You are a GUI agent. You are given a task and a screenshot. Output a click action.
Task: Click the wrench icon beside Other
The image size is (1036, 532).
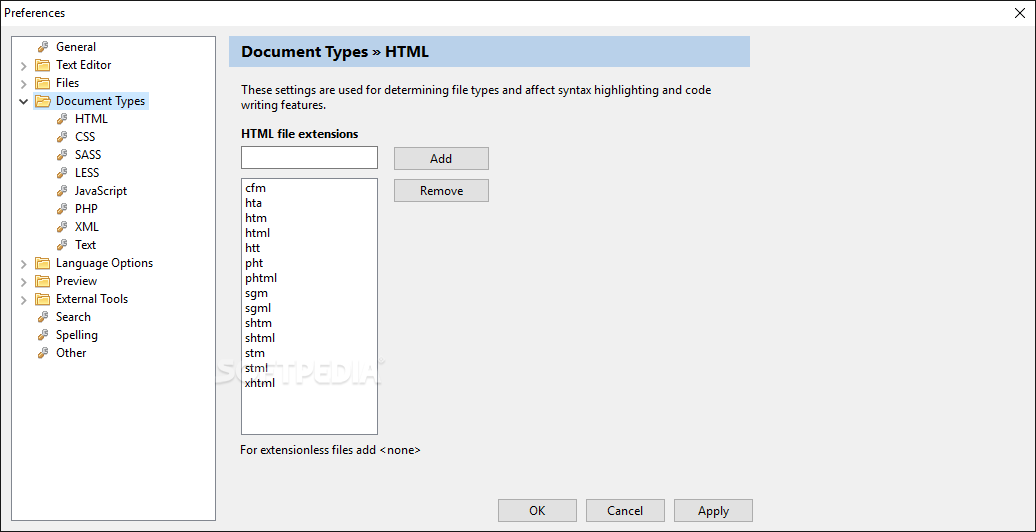coord(43,353)
